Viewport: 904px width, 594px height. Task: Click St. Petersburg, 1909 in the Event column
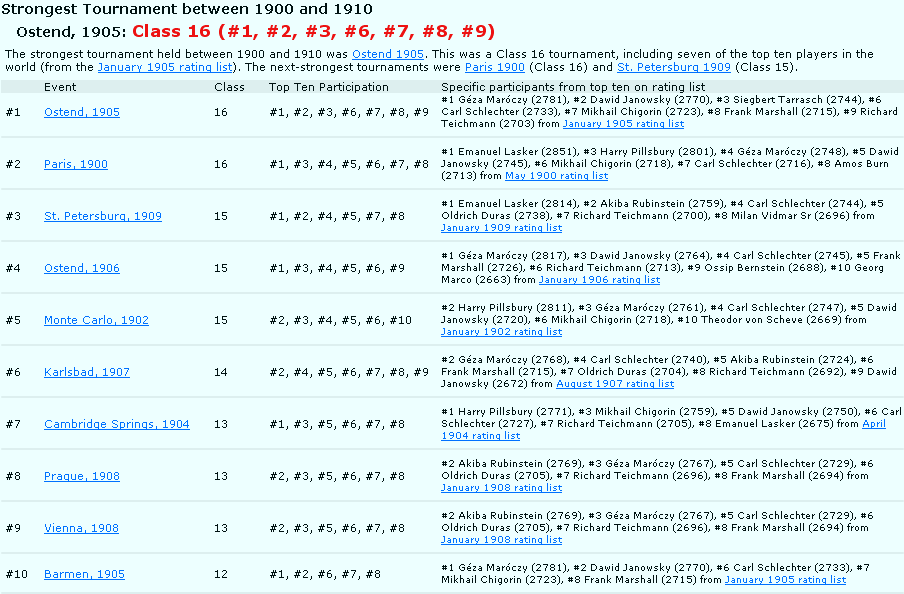102,216
